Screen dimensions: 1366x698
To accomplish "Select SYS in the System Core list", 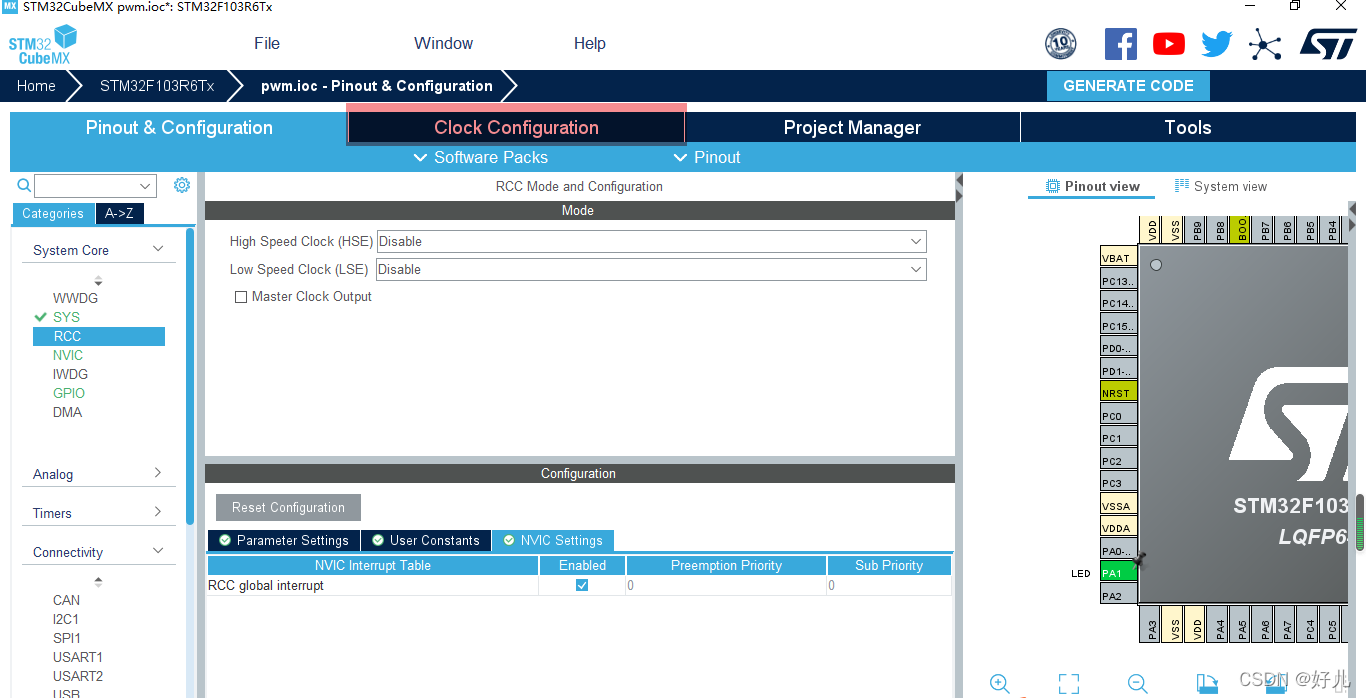I will (x=66, y=317).
